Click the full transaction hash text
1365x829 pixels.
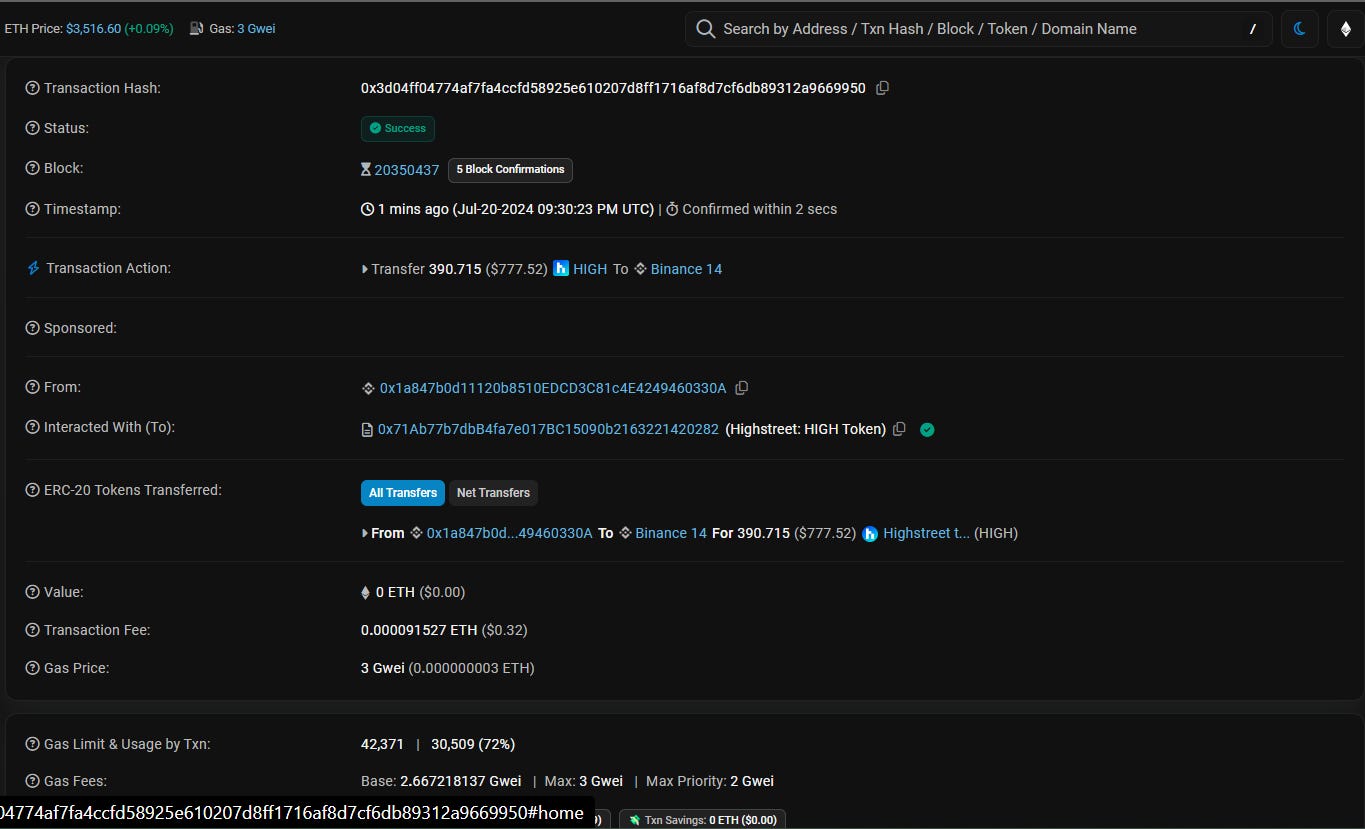coord(613,88)
